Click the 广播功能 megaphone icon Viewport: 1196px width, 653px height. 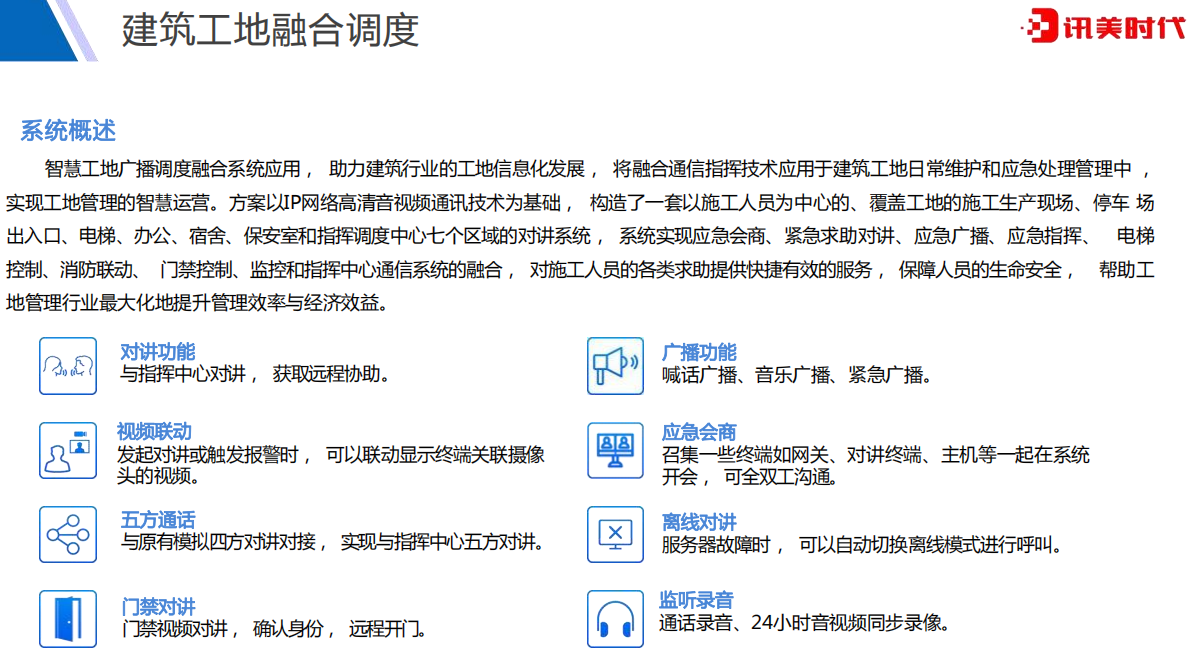615,365
